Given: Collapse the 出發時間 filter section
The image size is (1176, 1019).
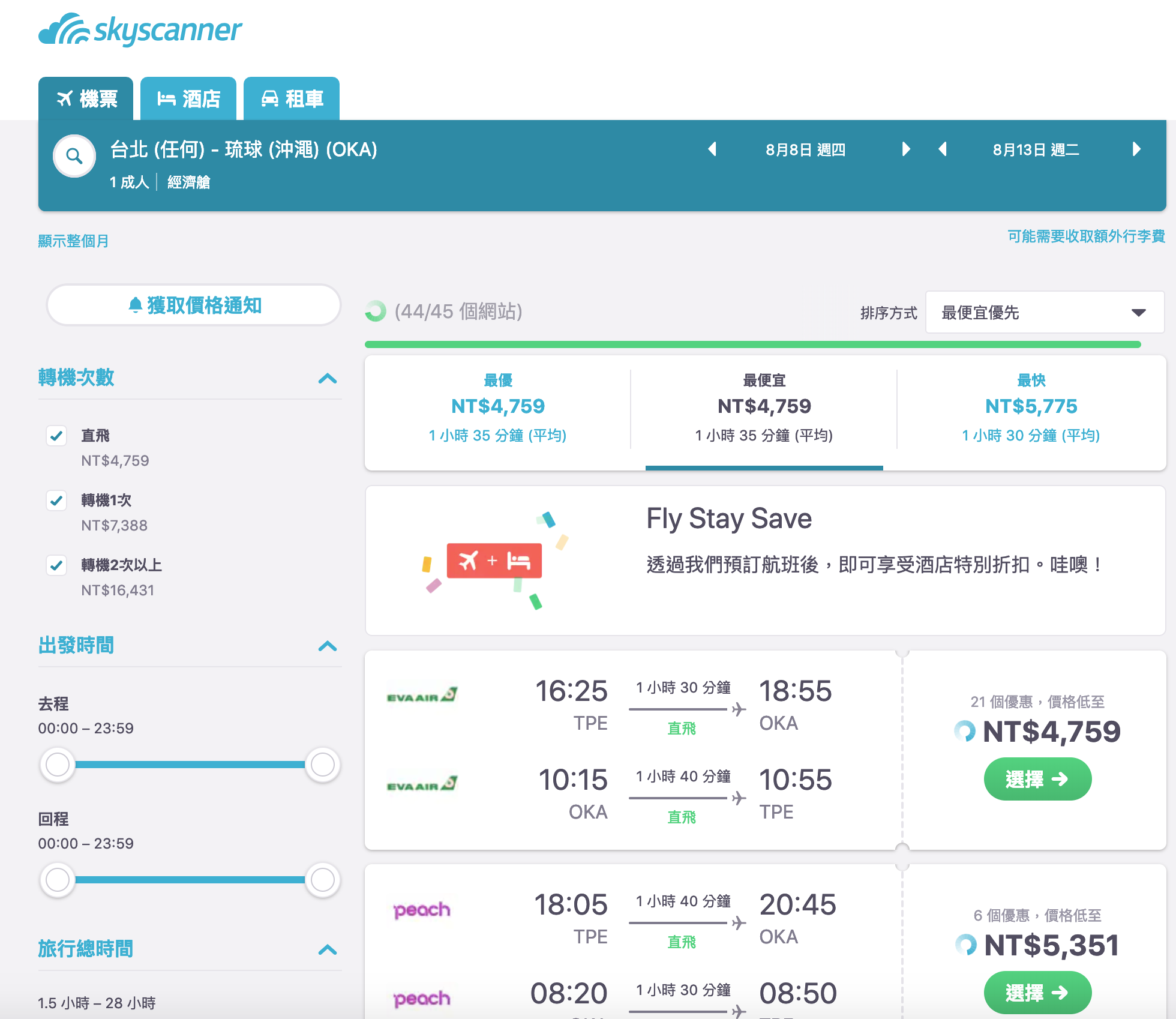Looking at the screenshot, I should coord(328,646).
